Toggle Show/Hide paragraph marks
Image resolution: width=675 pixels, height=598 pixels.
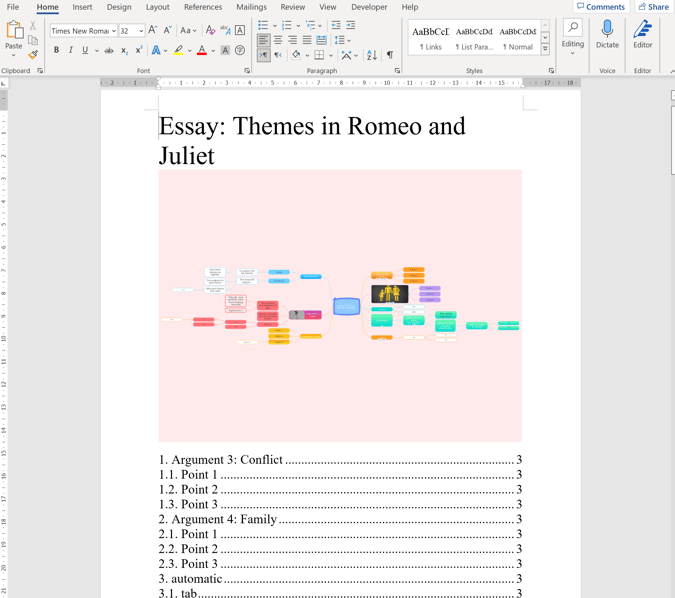(x=390, y=55)
